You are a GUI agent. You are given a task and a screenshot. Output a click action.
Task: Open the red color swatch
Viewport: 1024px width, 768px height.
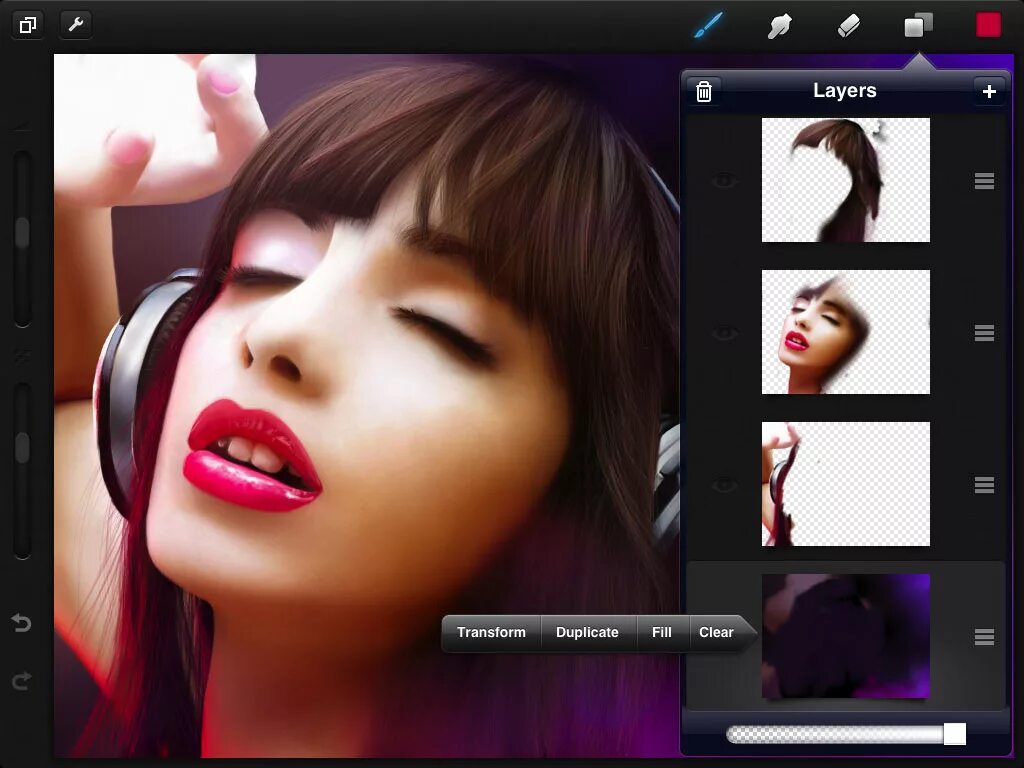tap(988, 25)
